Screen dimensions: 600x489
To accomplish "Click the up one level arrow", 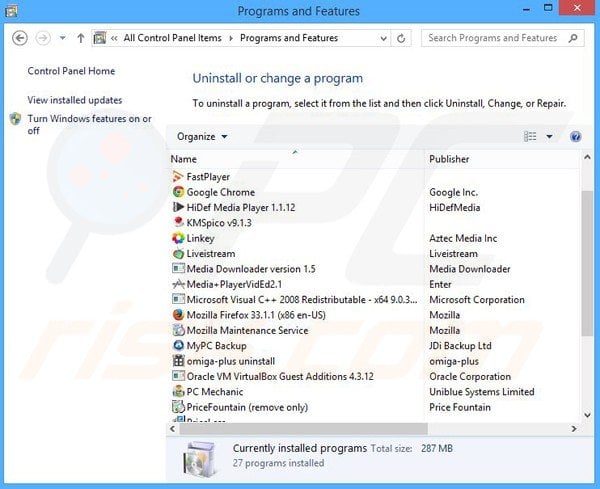I will pyautogui.click(x=80, y=38).
